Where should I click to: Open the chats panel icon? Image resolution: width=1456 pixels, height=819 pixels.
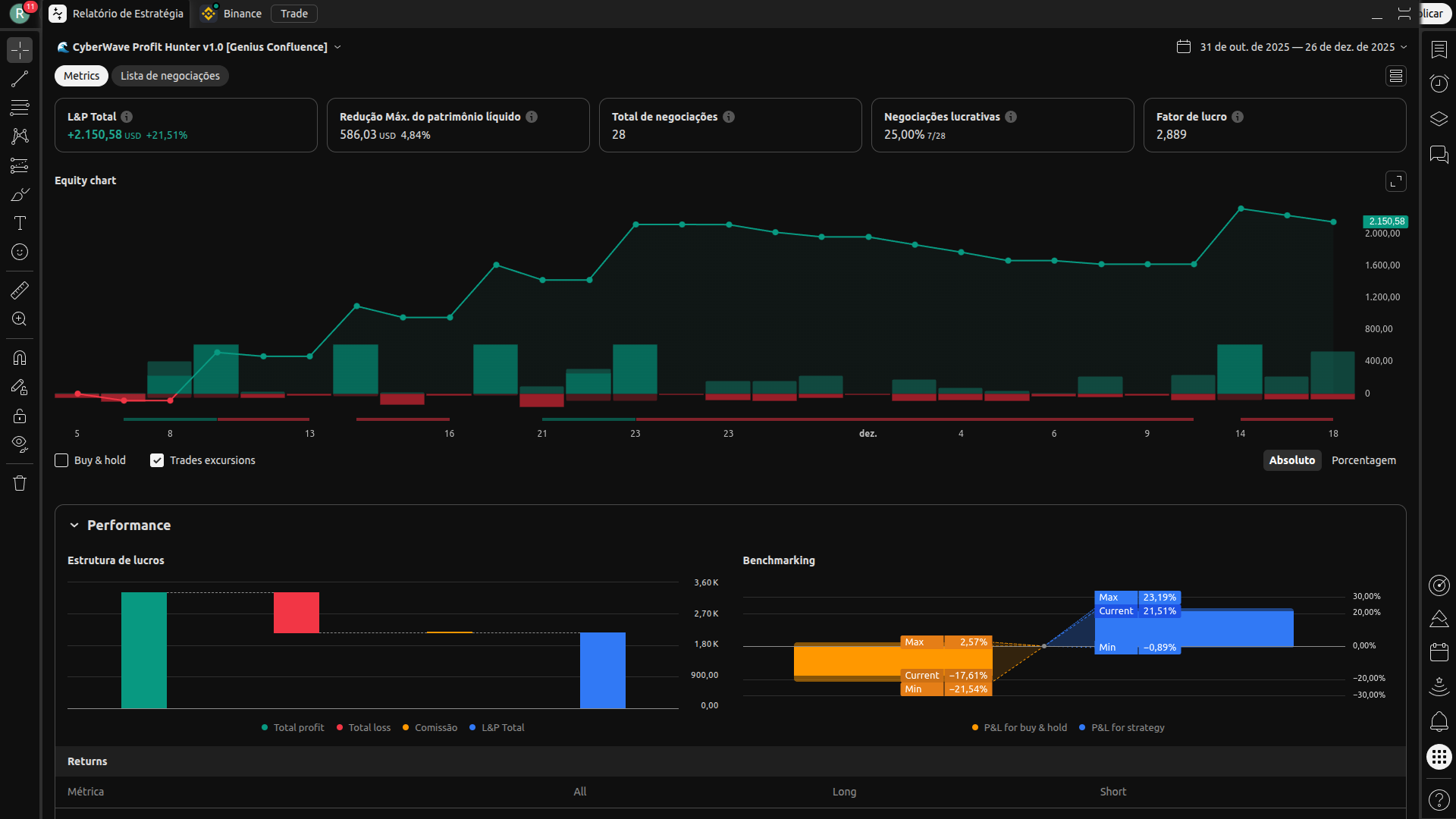pos(1439,155)
